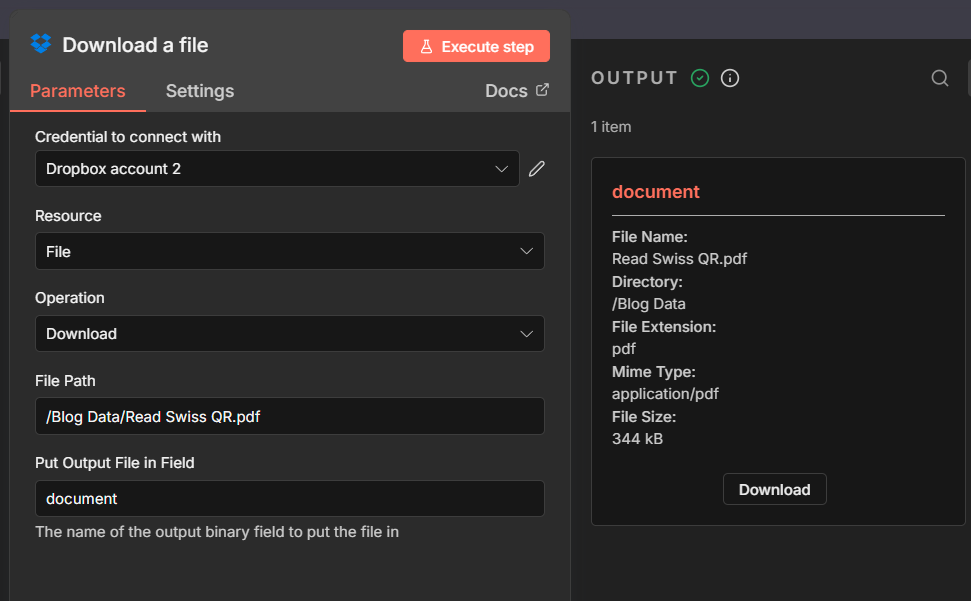
Task: Click the info circle icon in OUTPUT header
Action: (x=730, y=77)
